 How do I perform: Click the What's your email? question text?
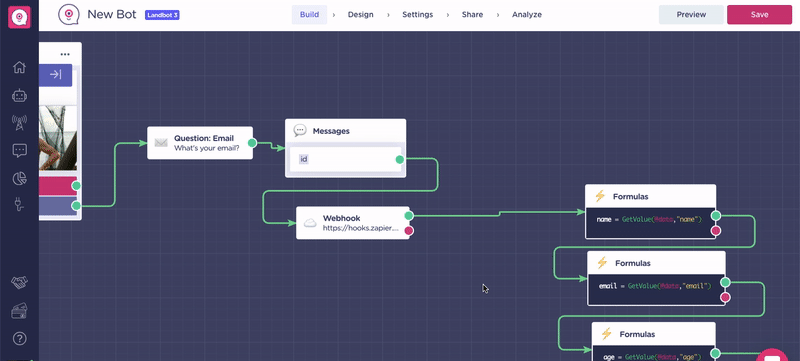tap(207, 148)
